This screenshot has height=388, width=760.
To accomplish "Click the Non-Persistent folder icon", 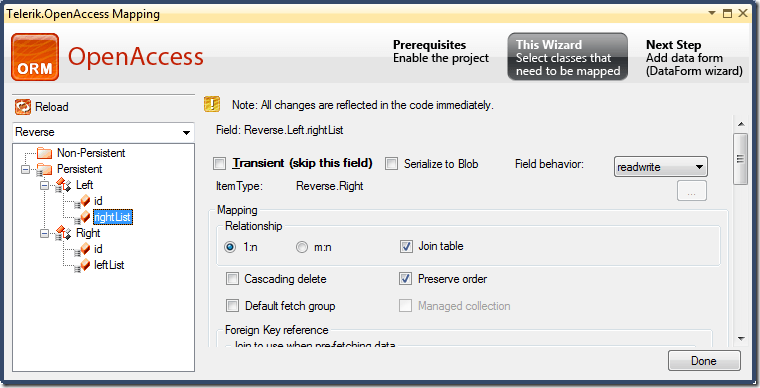I will (x=45, y=154).
